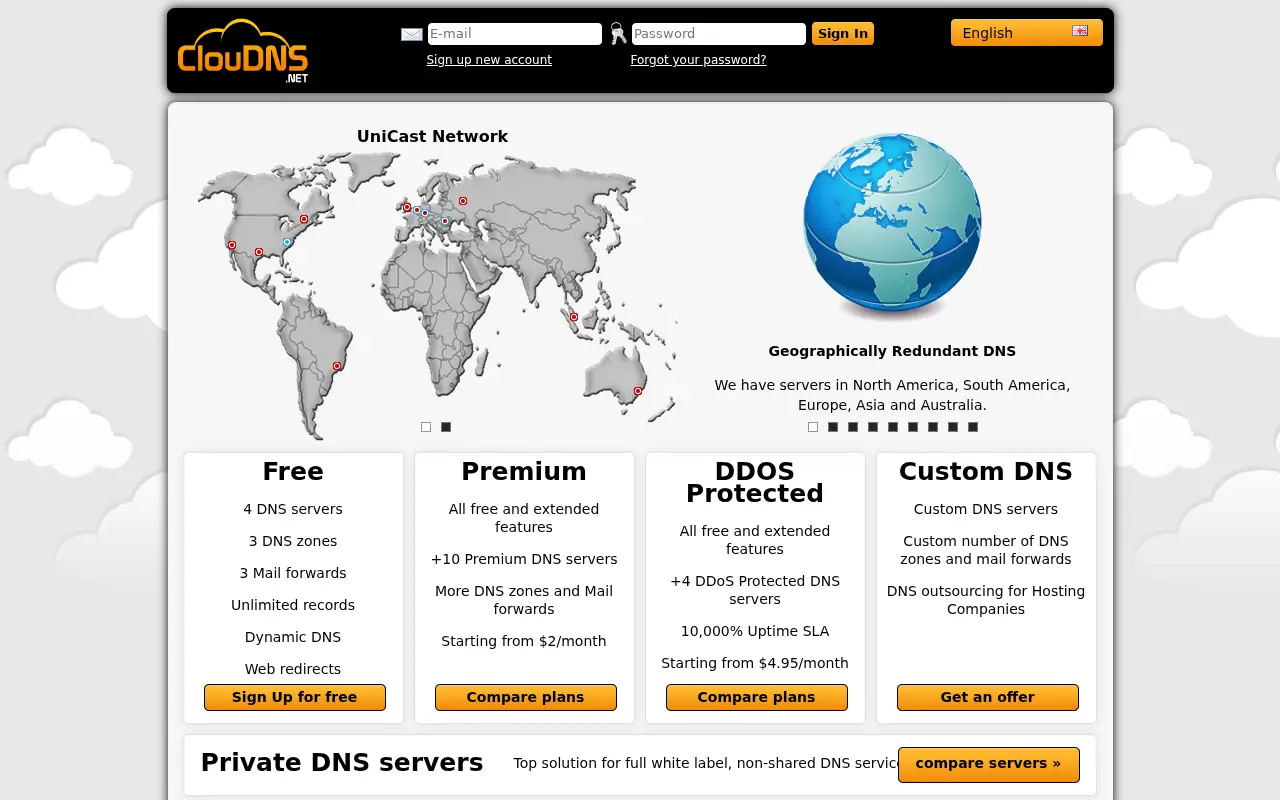The width and height of the screenshot is (1280, 800).
Task: Focus the E-mail input field
Action: [x=515, y=34]
